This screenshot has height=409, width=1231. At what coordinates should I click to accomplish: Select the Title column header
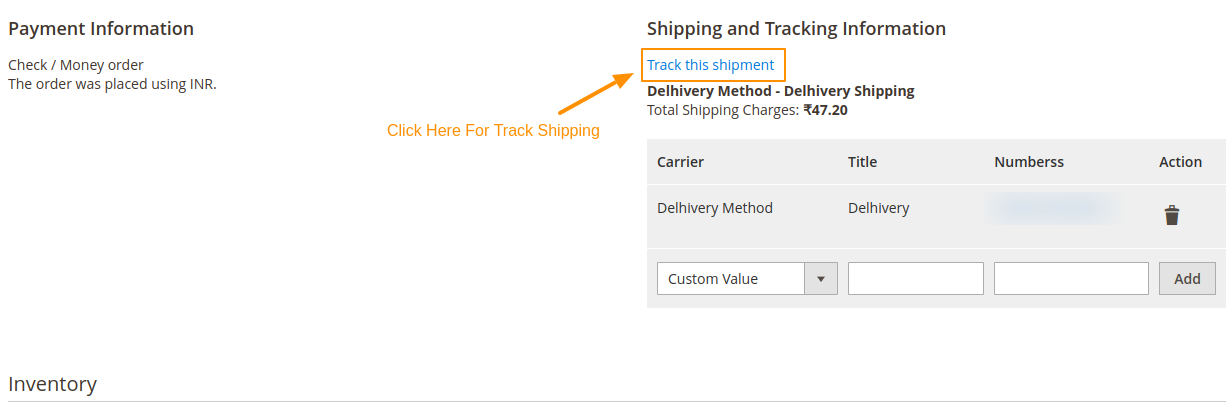tap(862, 162)
